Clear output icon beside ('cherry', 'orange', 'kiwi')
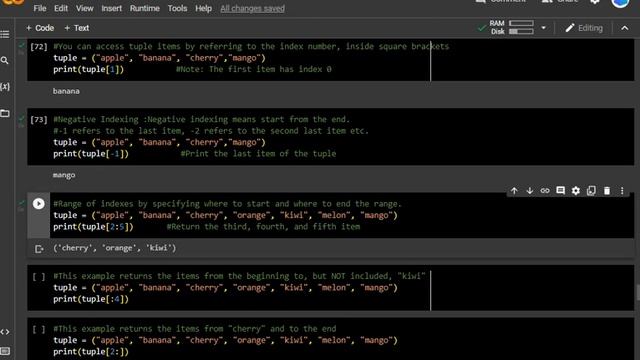Viewport: 640px width, 360px height. point(39,249)
